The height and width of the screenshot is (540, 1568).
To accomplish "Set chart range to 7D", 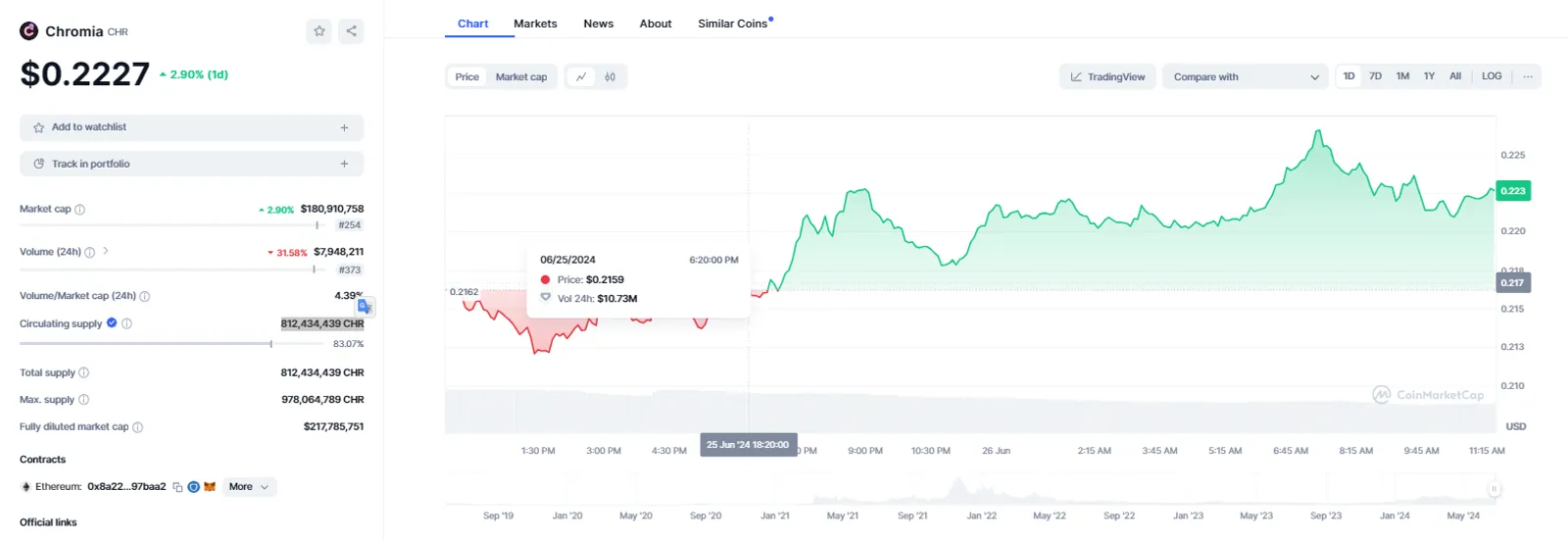I will tap(1375, 76).
